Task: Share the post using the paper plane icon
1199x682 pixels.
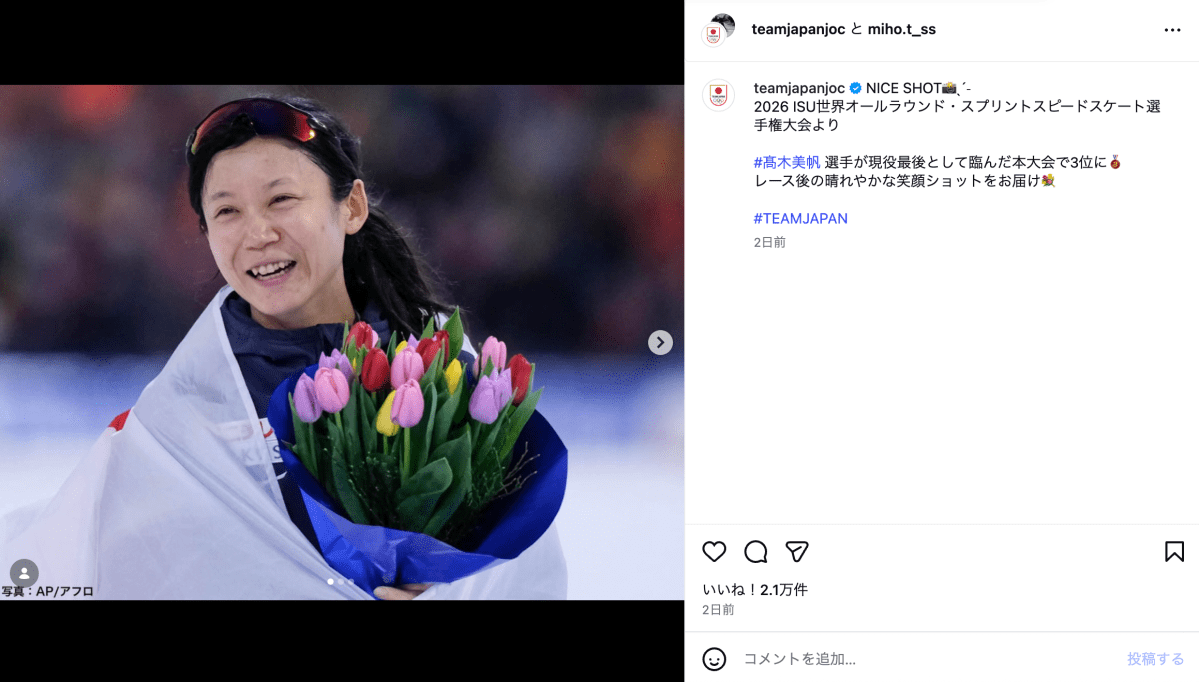Action: tap(797, 551)
